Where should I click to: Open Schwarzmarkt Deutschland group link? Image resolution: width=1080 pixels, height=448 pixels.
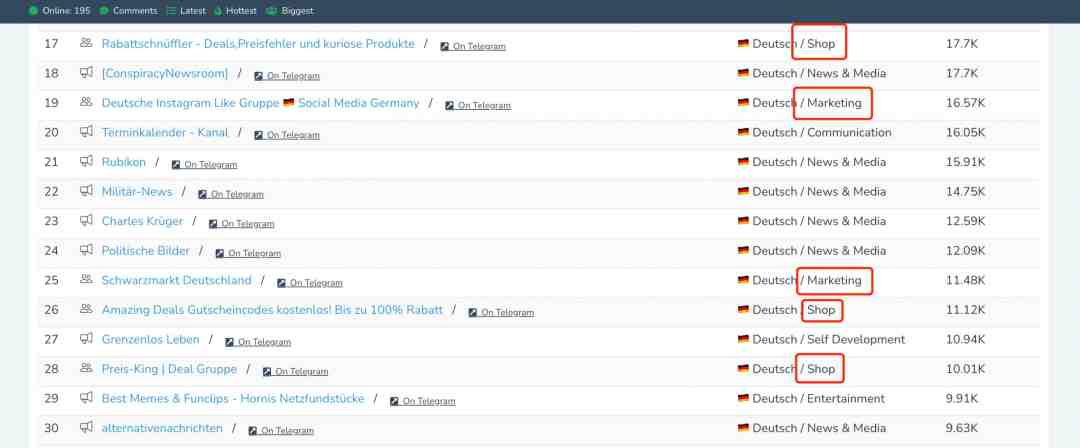[x=176, y=281]
